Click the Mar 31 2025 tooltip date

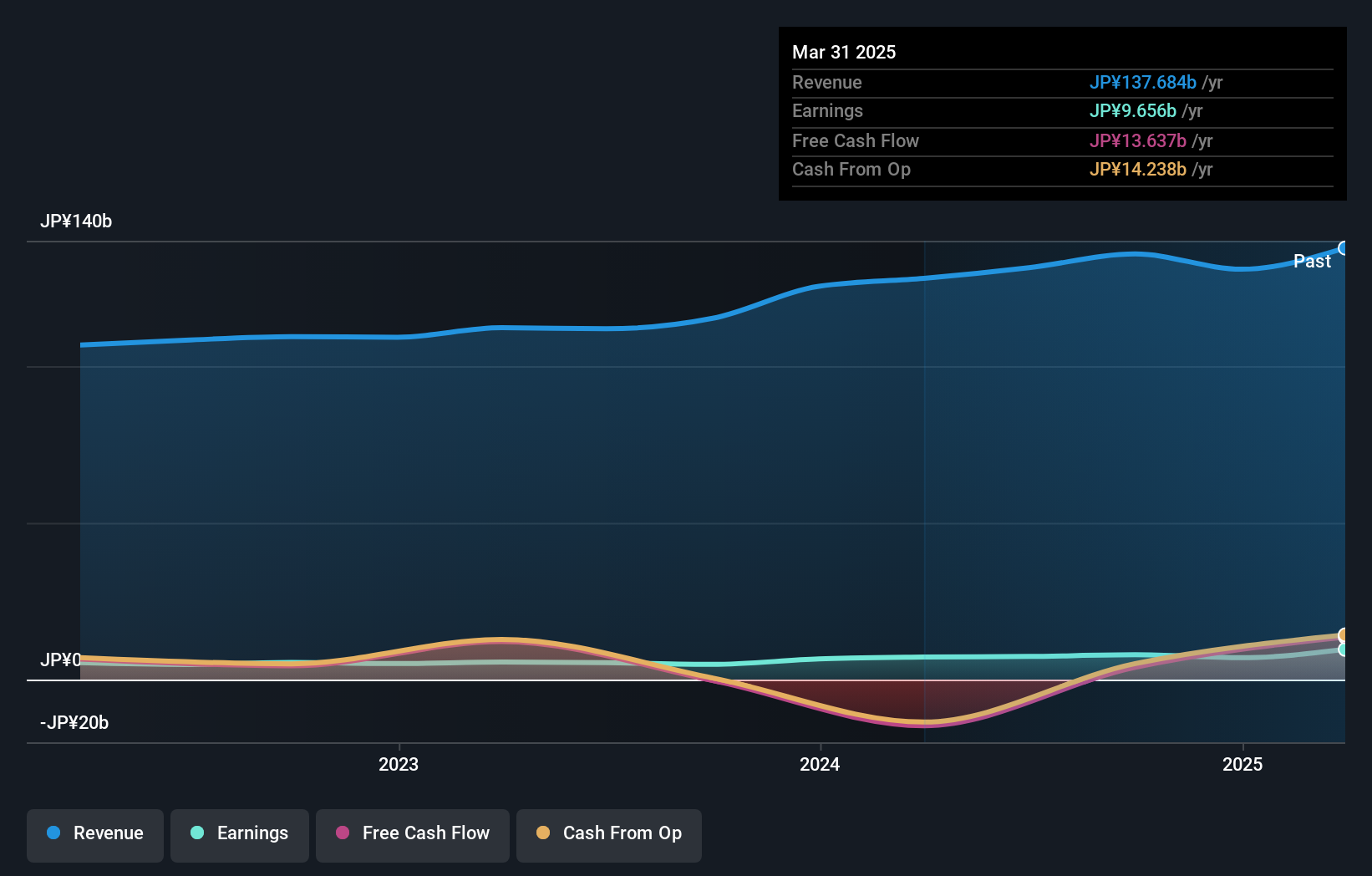(x=844, y=52)
